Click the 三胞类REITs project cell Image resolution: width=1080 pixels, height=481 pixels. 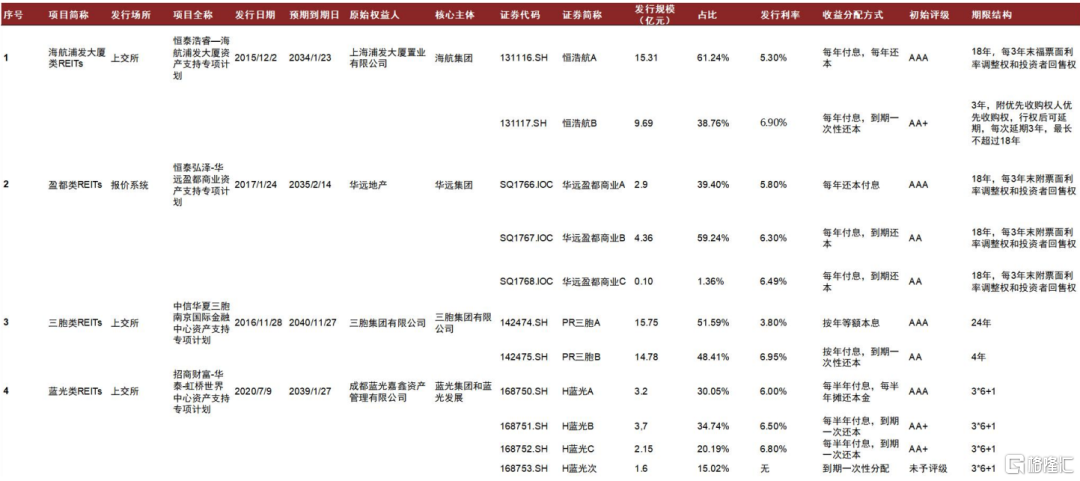point(75,323)
